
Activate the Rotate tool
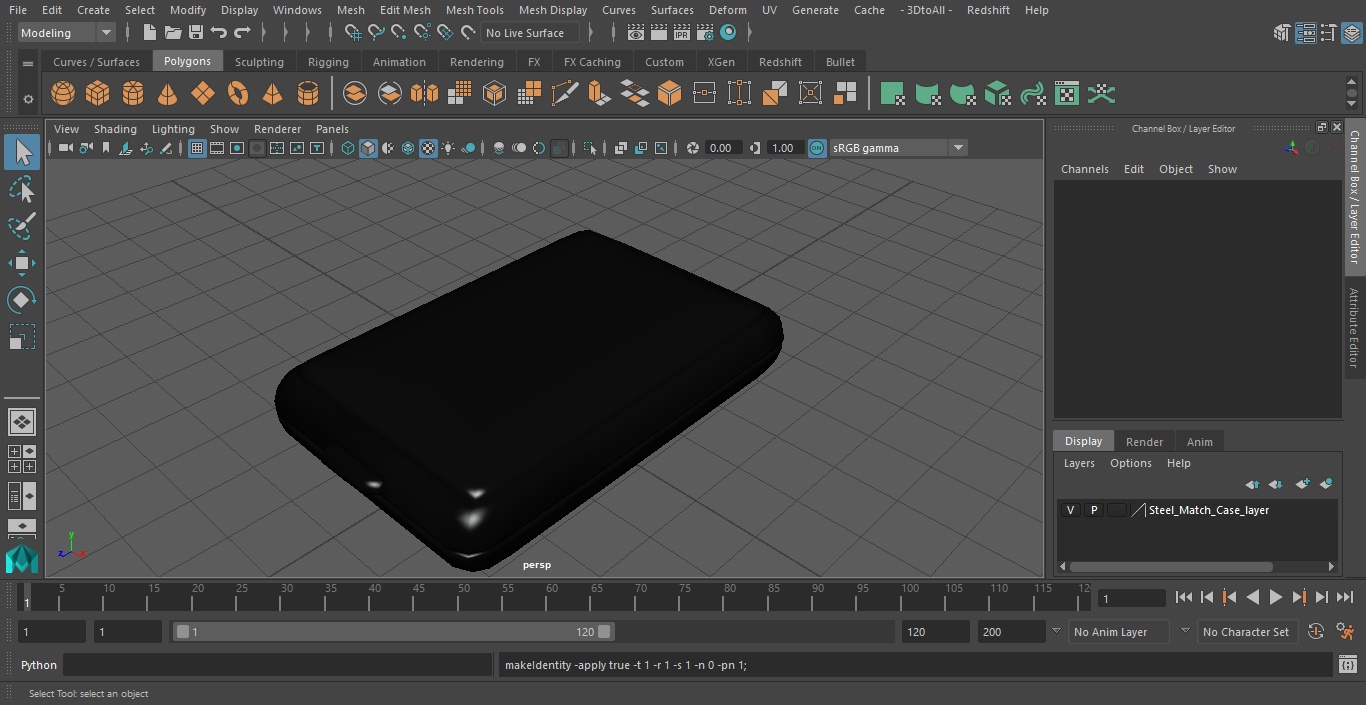22,300
